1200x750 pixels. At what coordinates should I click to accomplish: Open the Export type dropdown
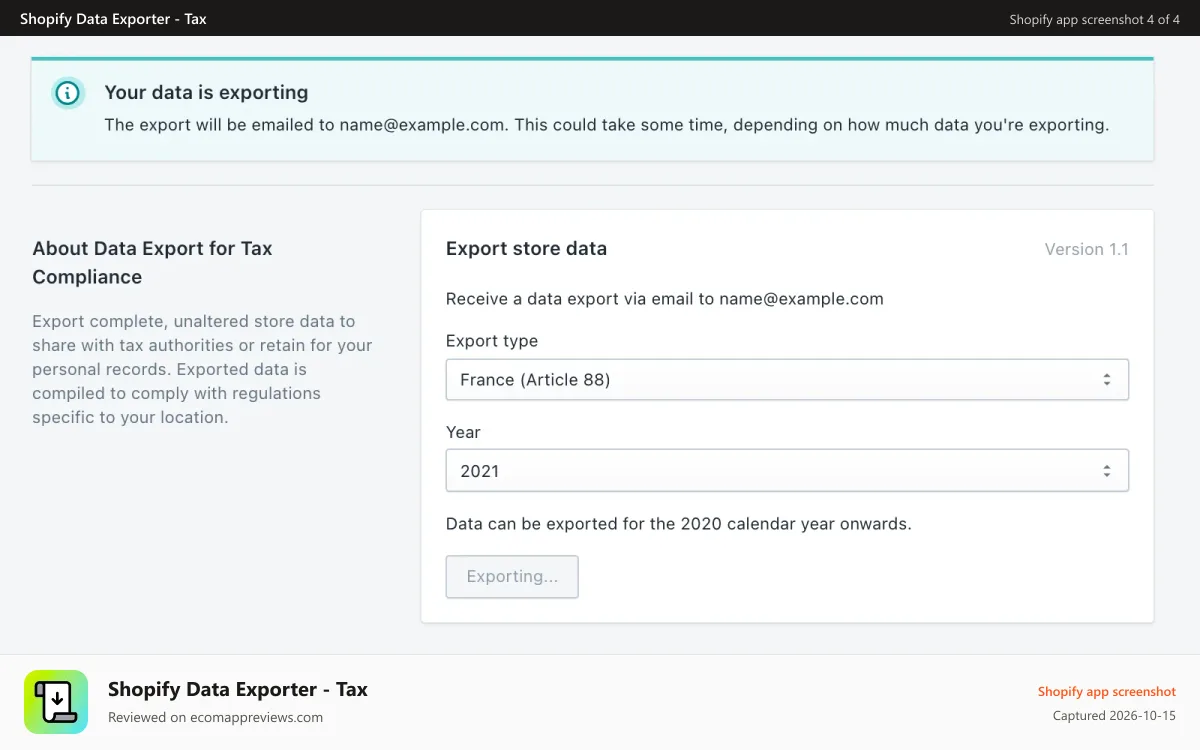pos(787,380)
